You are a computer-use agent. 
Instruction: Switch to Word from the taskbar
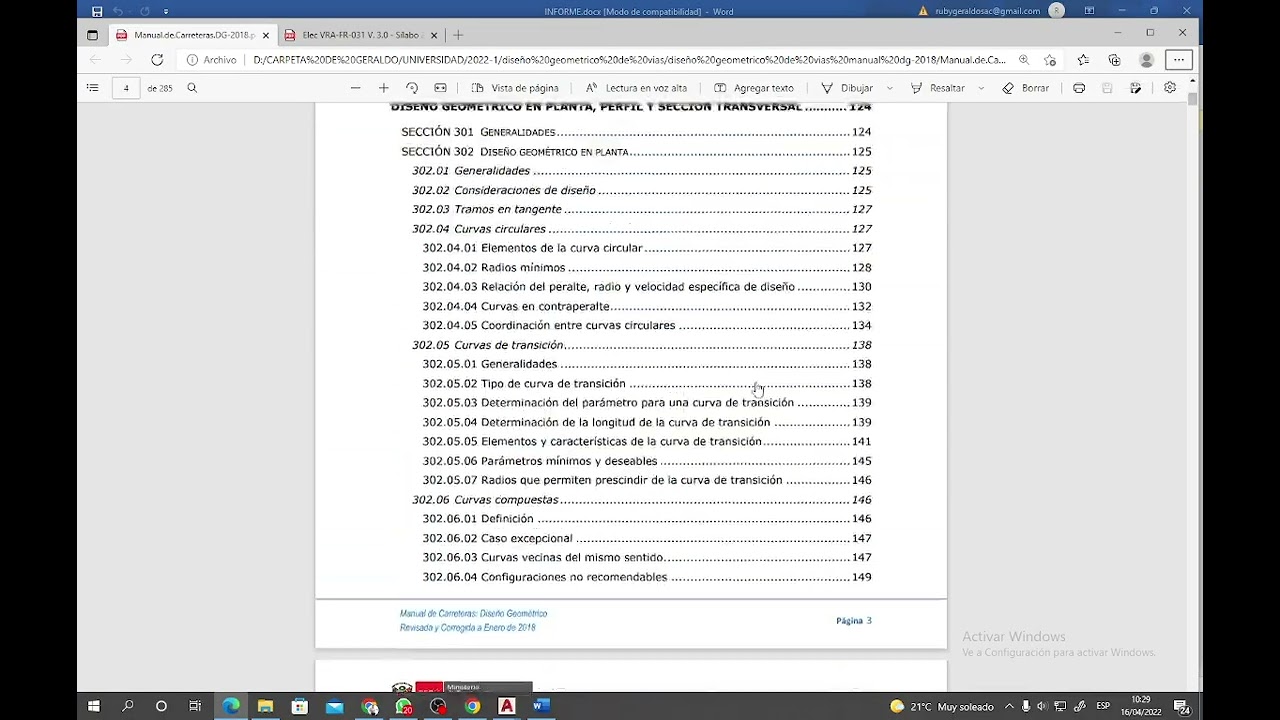pos(541,706)
